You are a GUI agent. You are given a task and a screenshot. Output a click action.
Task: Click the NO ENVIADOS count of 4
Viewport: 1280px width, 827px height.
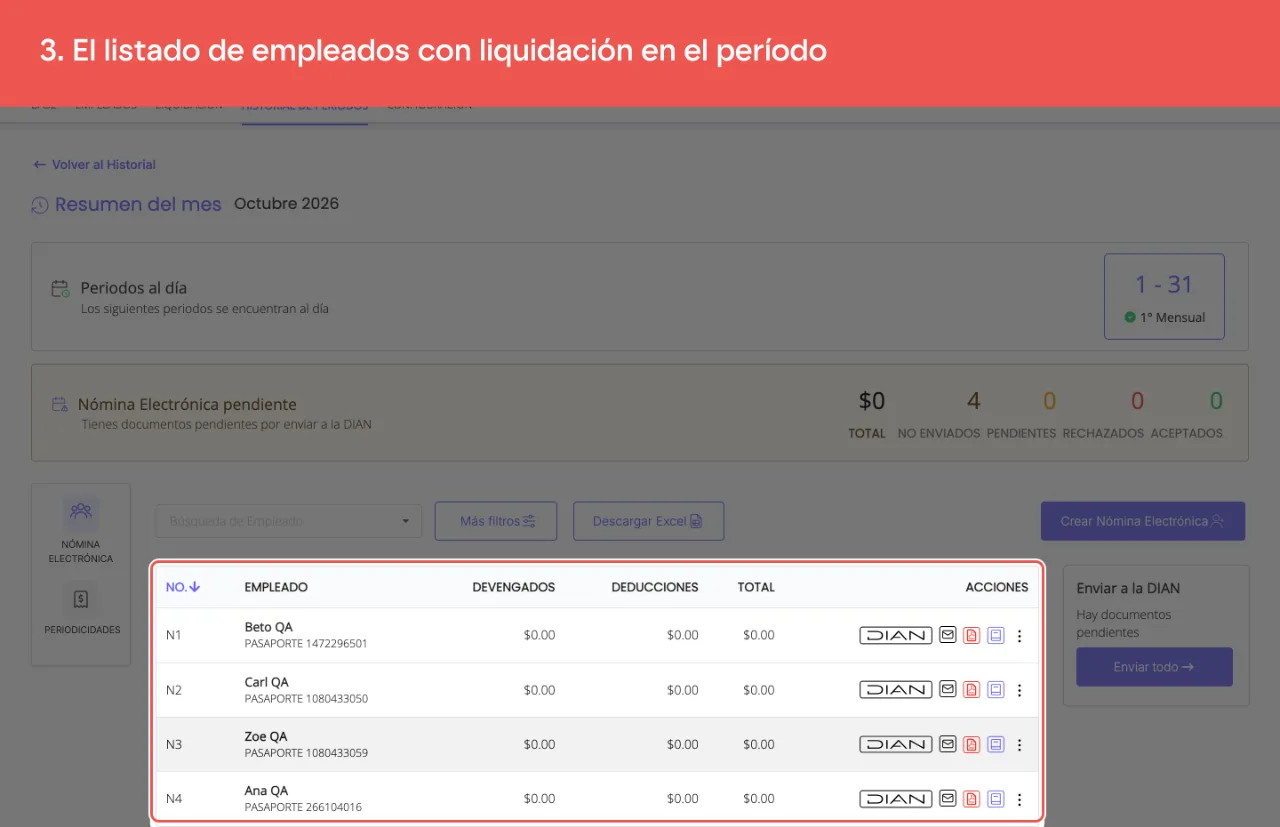click(973, 402)
